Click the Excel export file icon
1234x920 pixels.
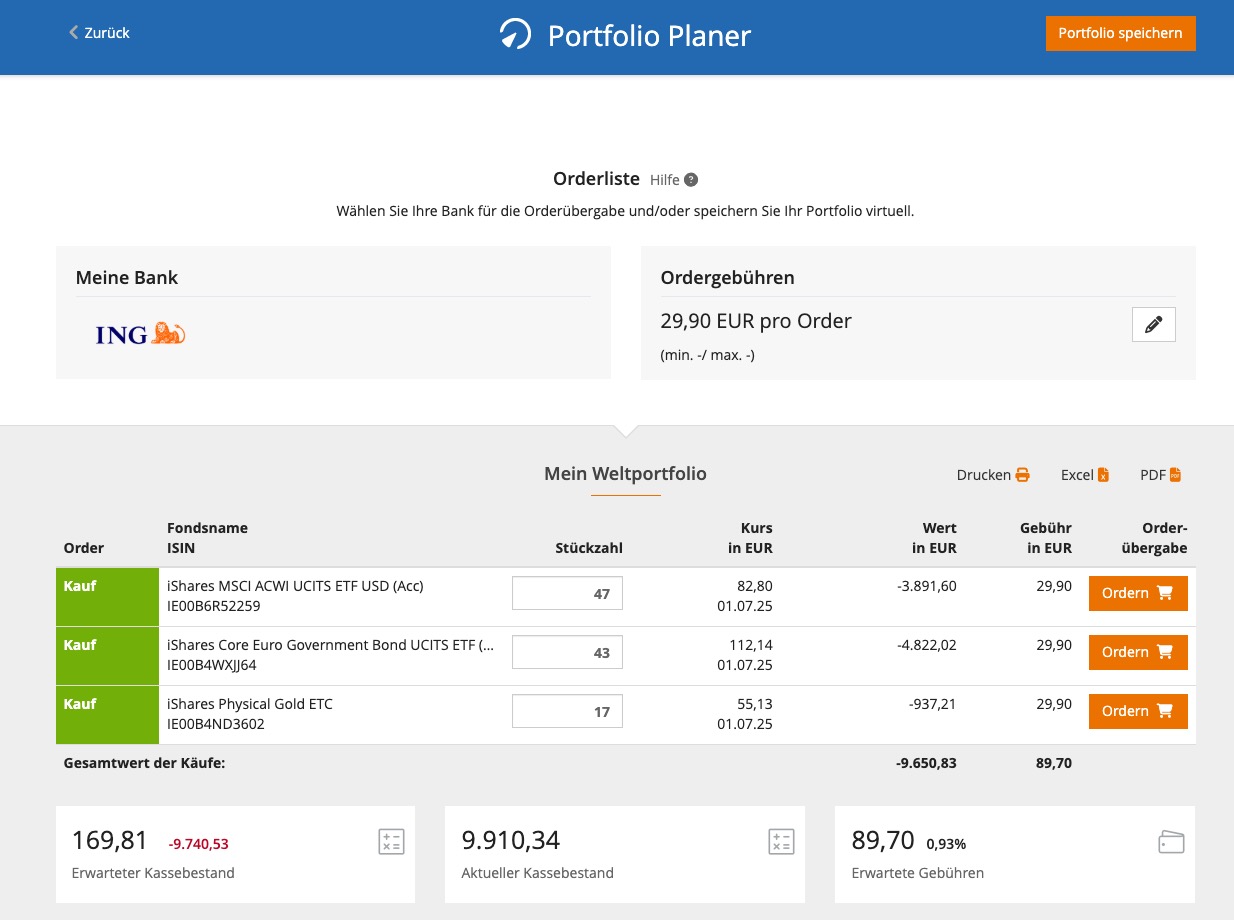(1103, 475)
